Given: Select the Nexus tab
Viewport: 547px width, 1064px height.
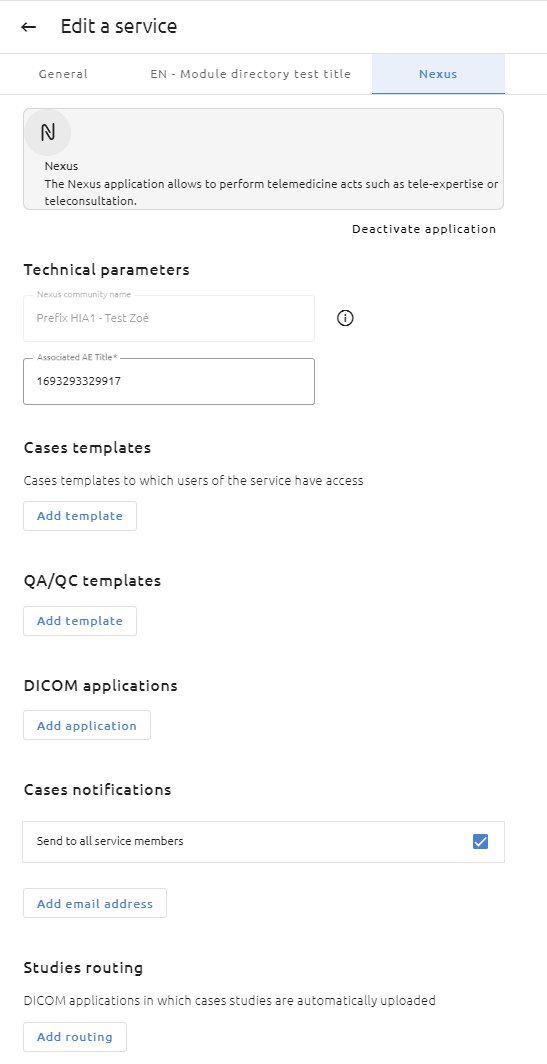Looking at the screenshot, I should (438, 74).
